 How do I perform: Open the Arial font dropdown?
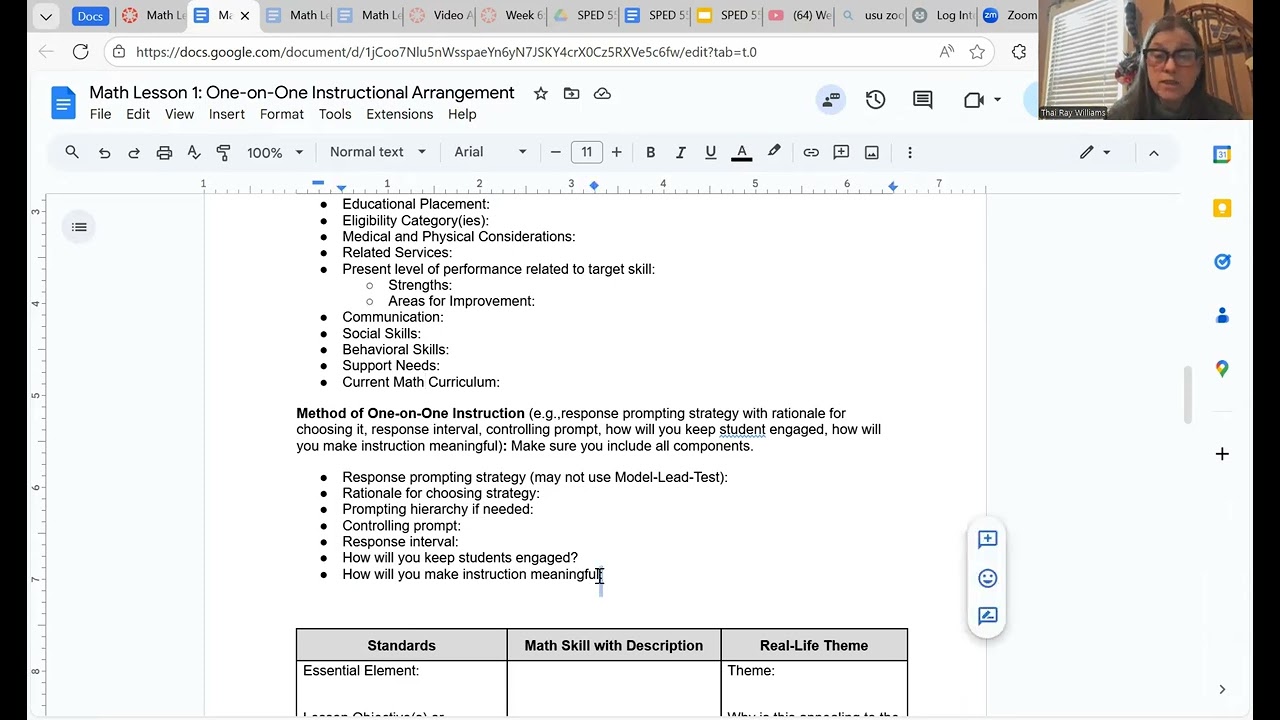(490, 152)
